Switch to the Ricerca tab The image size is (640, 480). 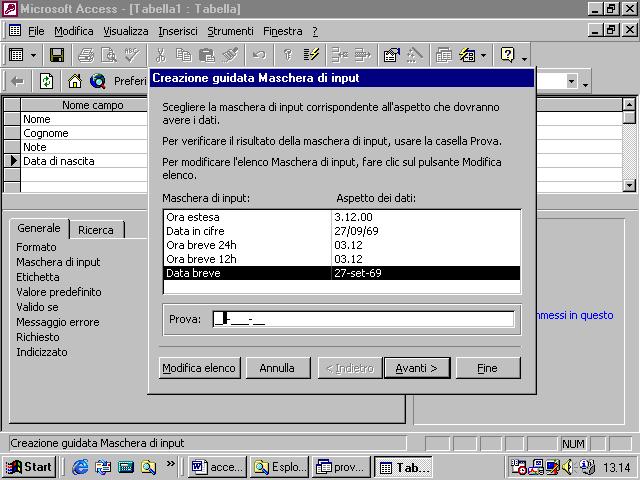click(x=96, y=230)
